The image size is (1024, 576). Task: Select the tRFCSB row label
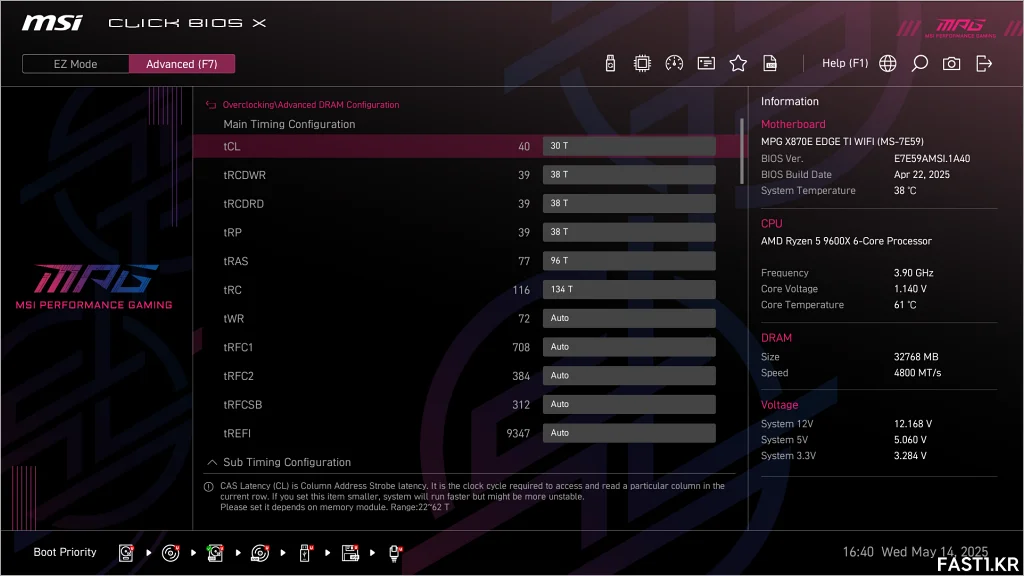click(x=242, y=405)
